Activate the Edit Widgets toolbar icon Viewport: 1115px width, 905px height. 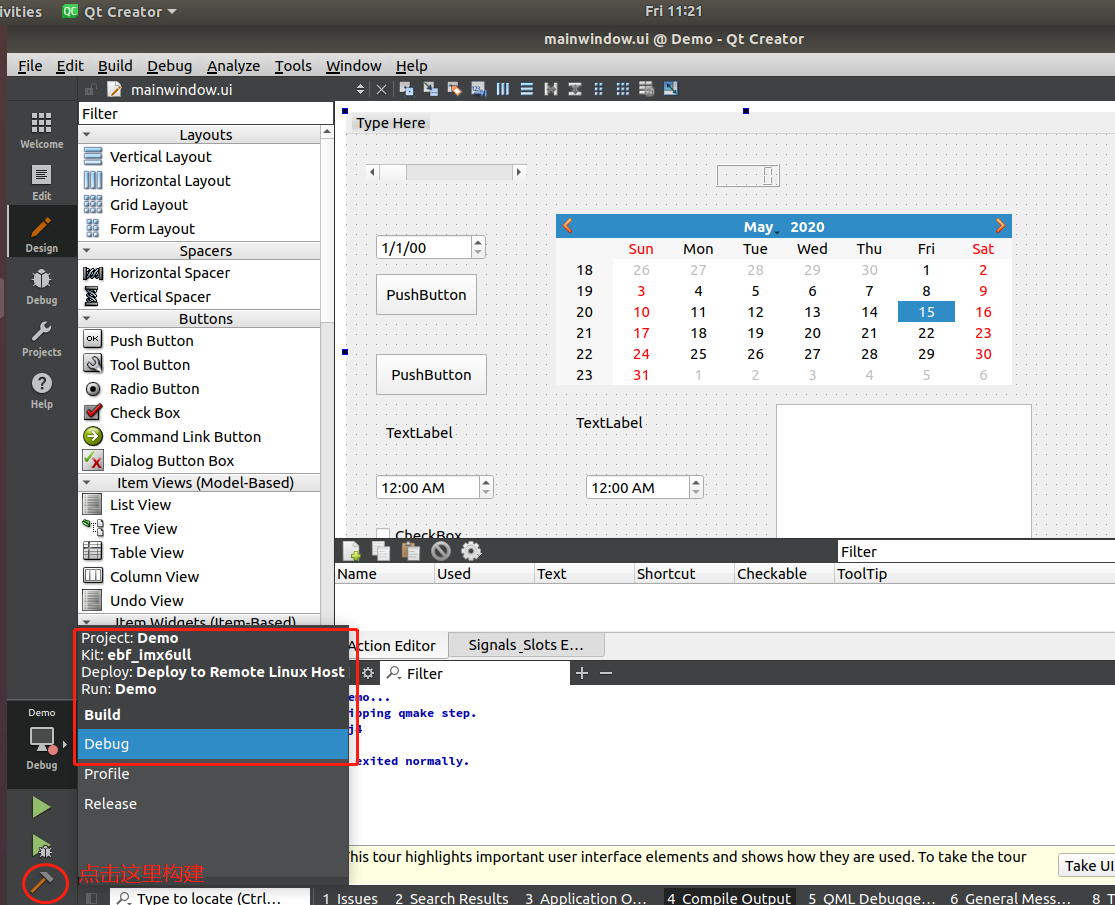tap(407, 89)
